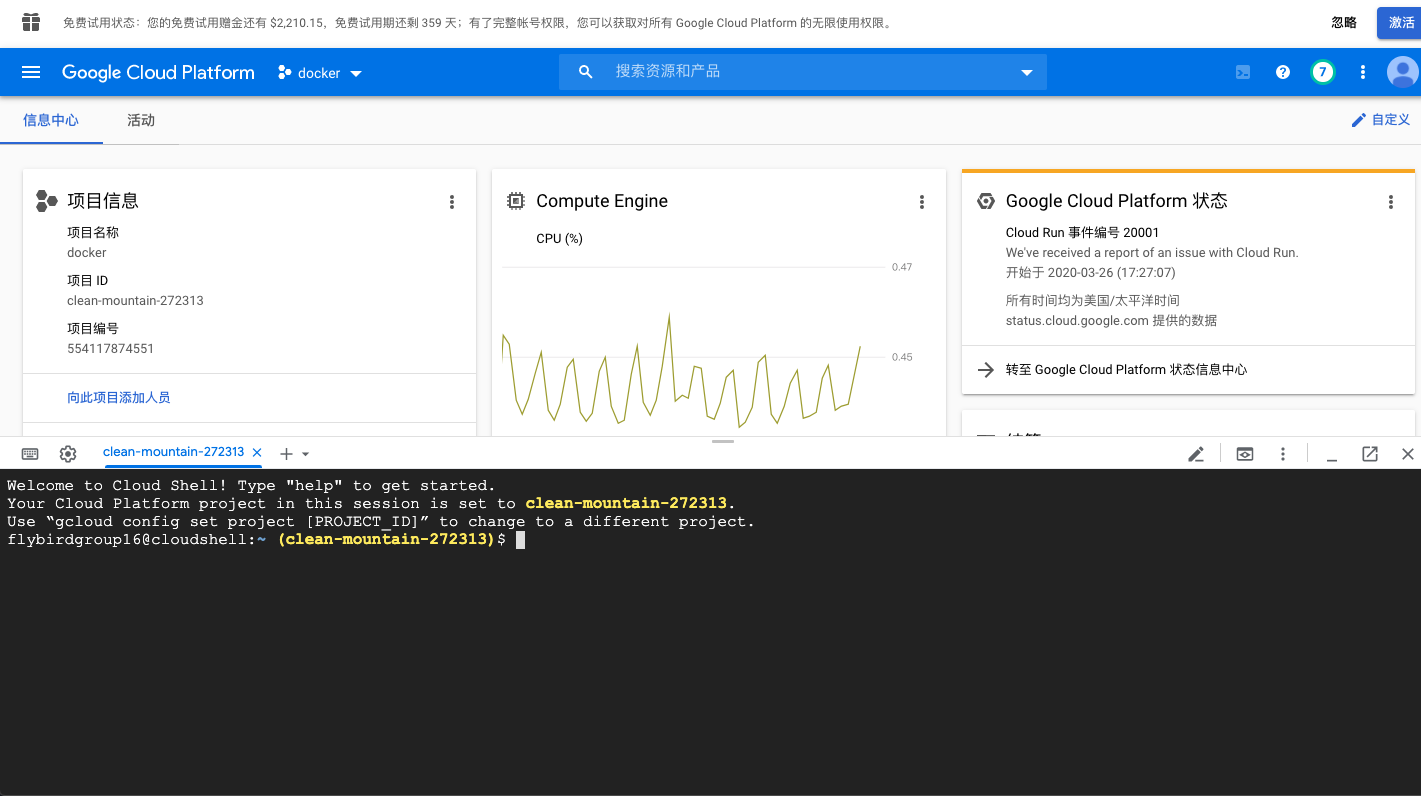Open Cloud Shell in new window
The width and height of the screenshot is (1421, 796).
tap(1370, 454)
